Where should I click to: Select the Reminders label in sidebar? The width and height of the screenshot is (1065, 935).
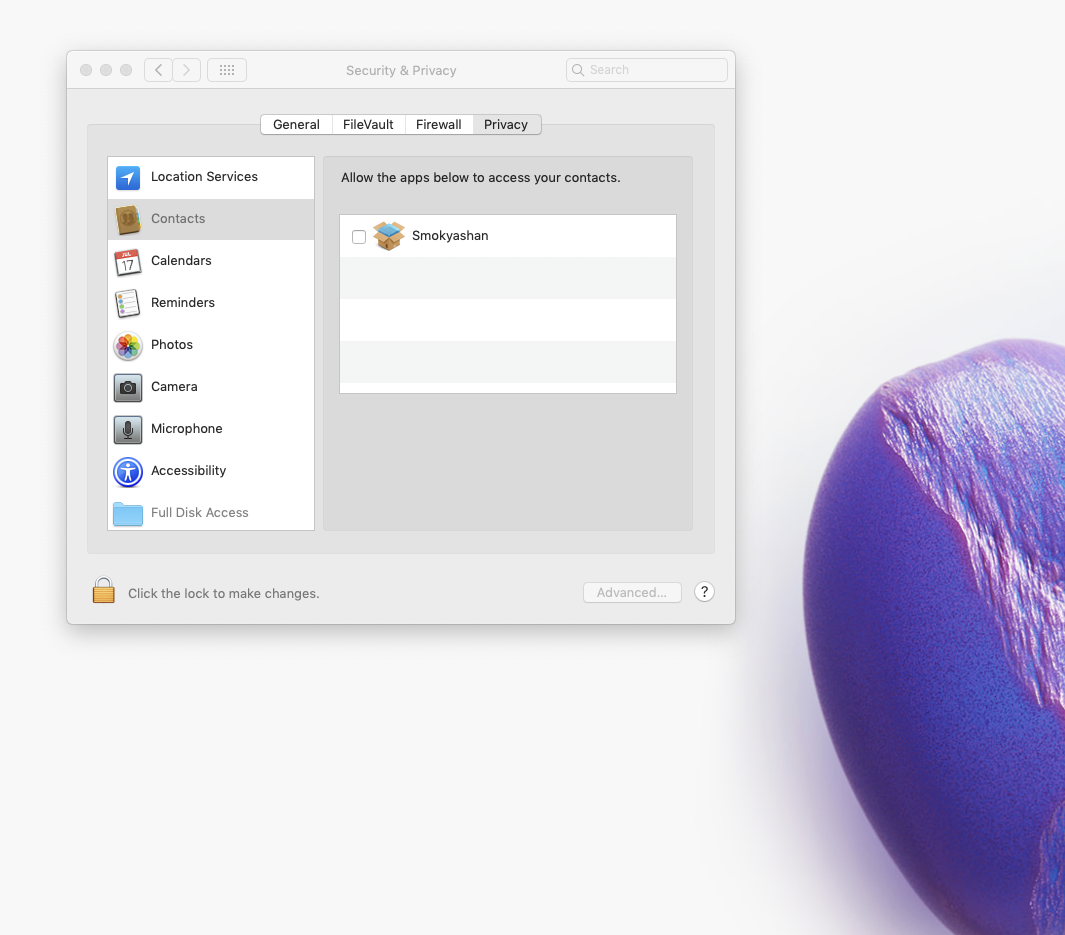pyautogui.click(x=183, y=303)
